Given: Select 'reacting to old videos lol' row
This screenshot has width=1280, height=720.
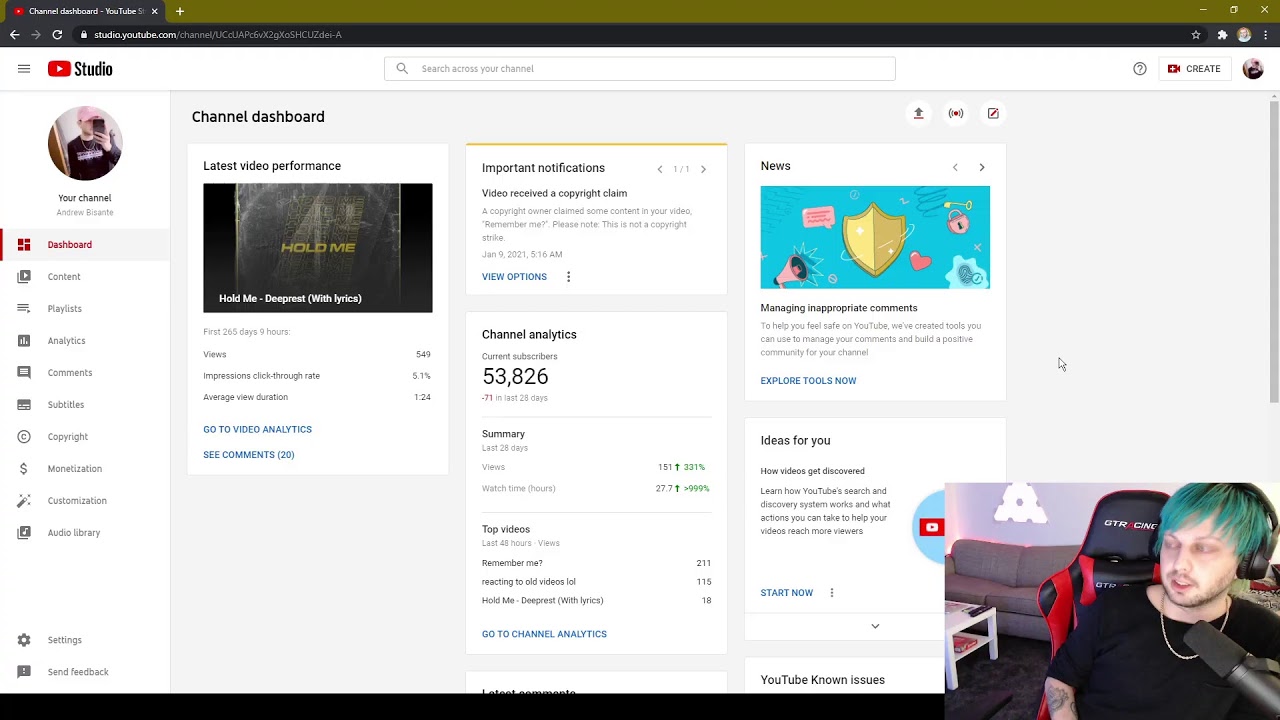Looking at the screenshot, I should tap(596, 582).
